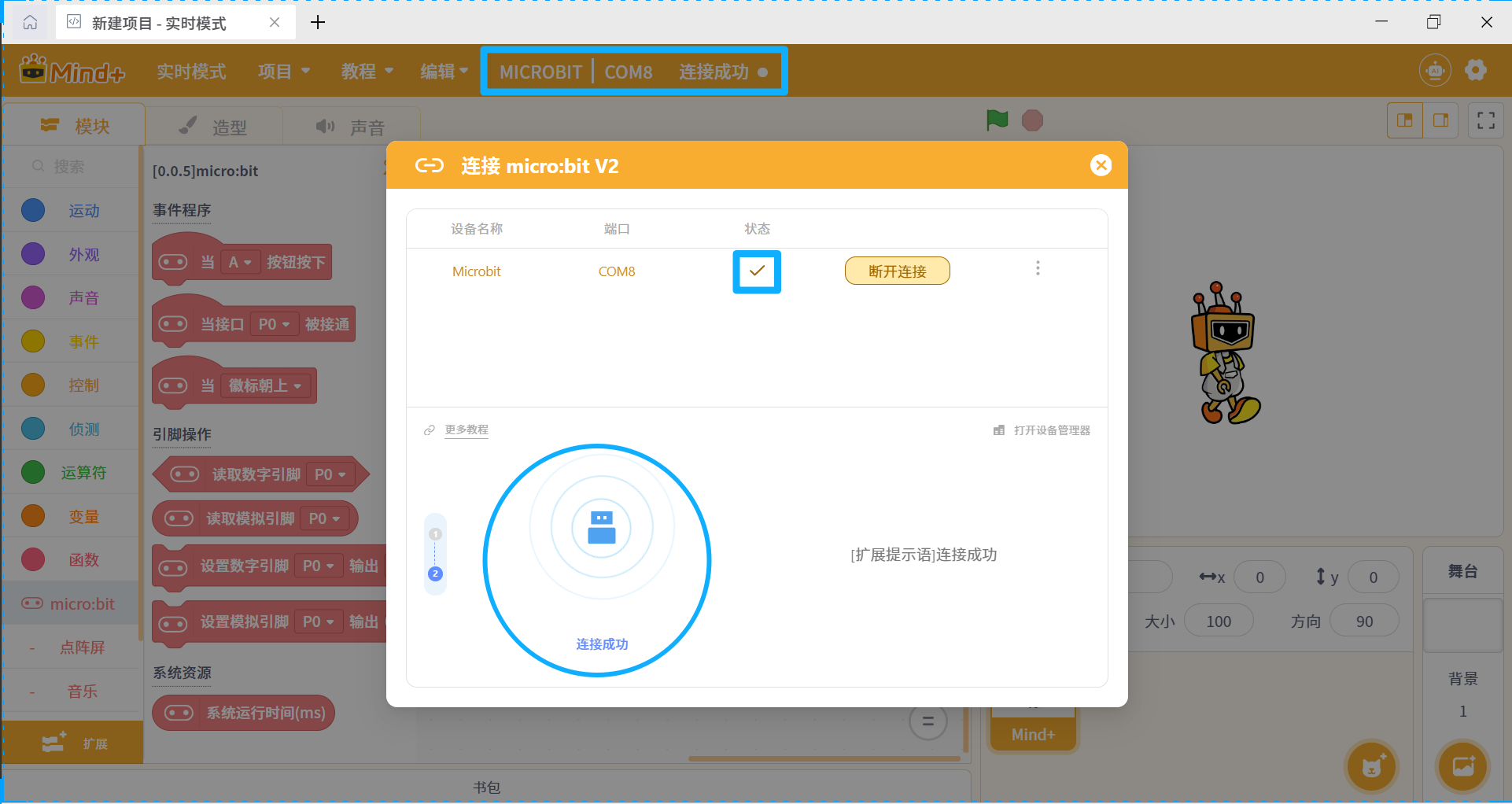The height and width of the screenshot is (804, 1512).
Task: Select the Mind+ sprite thumbnail
Action: pos(1033,727)
